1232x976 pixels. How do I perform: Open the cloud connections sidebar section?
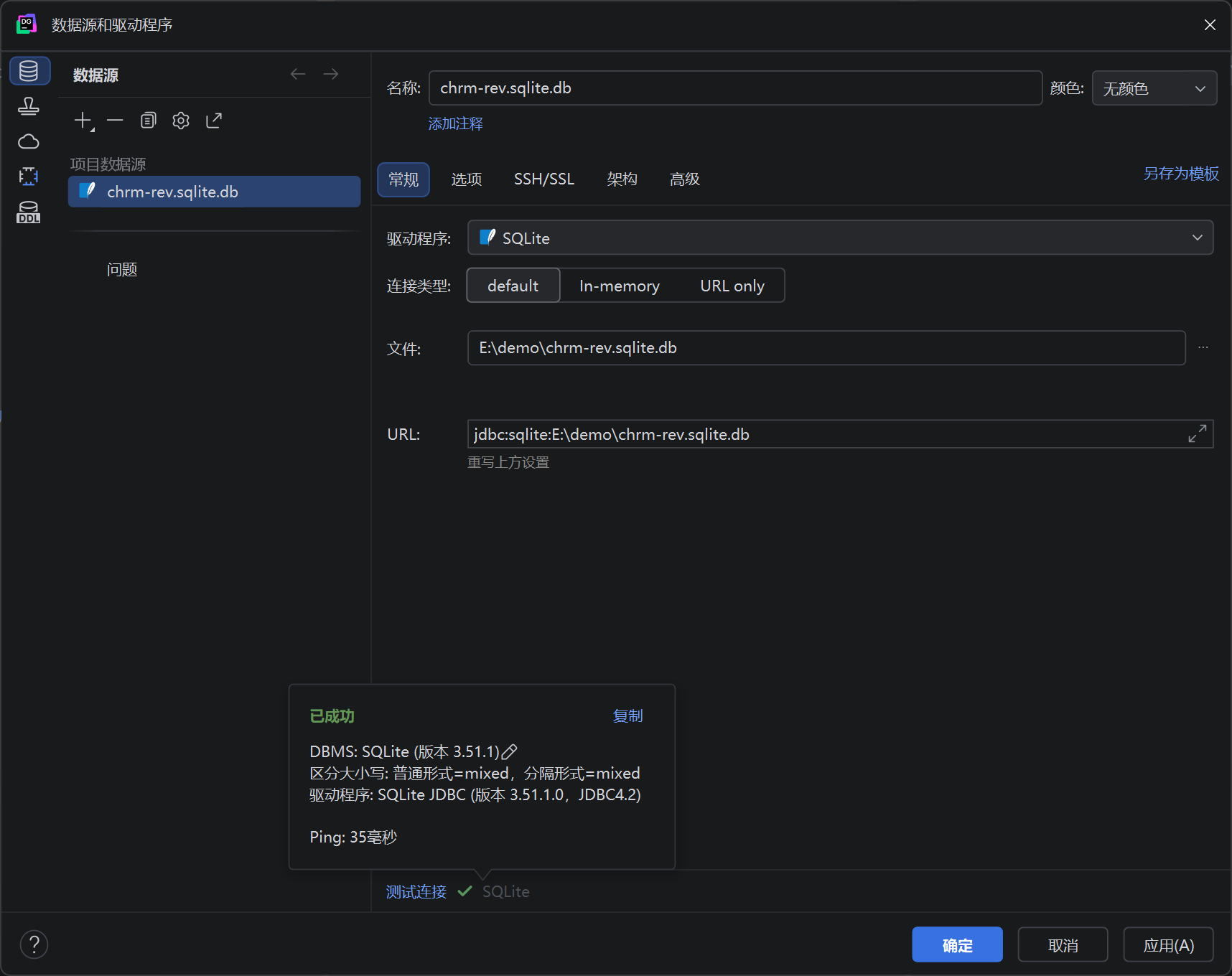(x=29, y=141)
